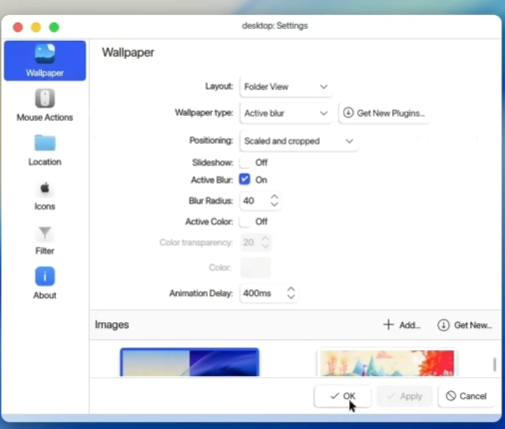Click the Add... images button
The width and height of the screenshot is (505, 429).
point(402,325)
